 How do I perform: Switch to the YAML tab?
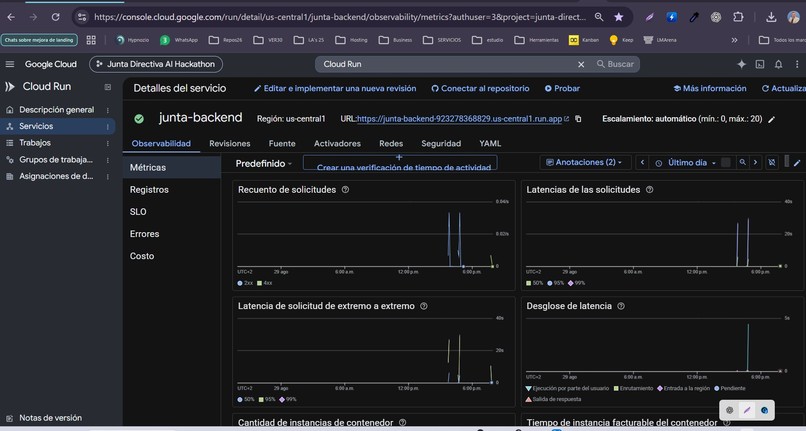coord(490,143)
